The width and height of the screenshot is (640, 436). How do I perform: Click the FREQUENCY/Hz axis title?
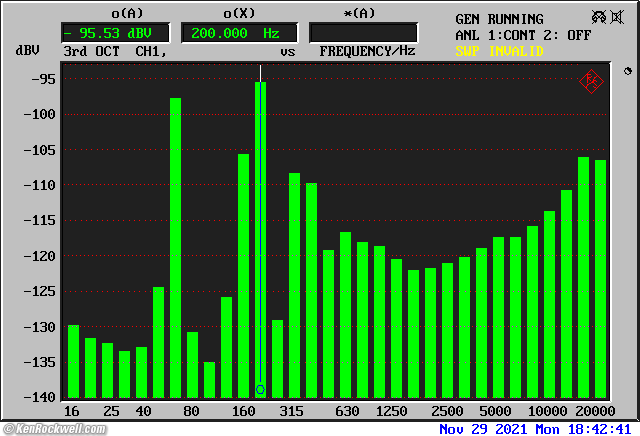point(367,51)
